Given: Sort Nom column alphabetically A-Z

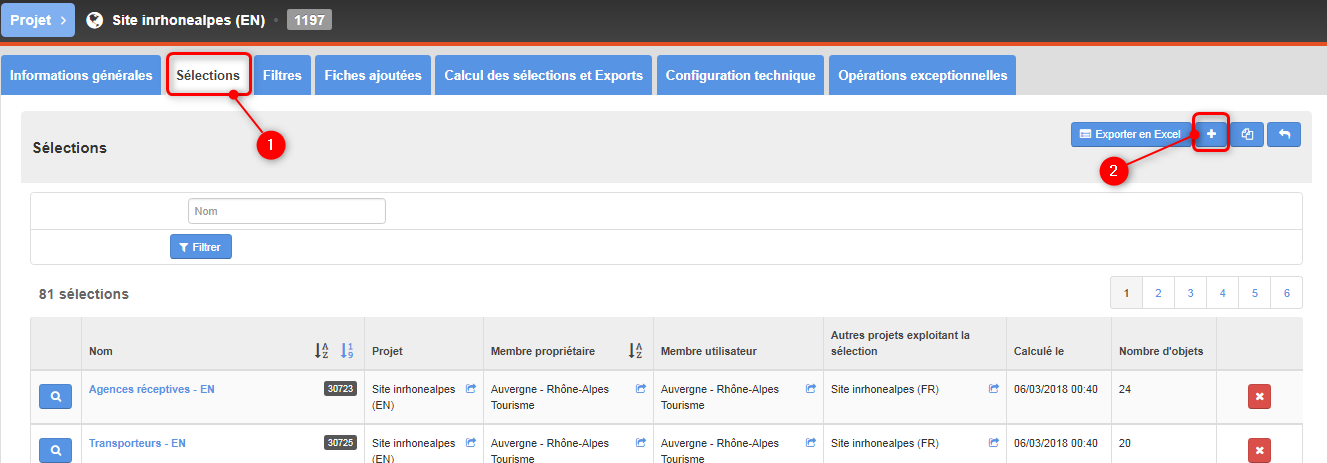Looking at the screenshot, I should coord(322,351).
